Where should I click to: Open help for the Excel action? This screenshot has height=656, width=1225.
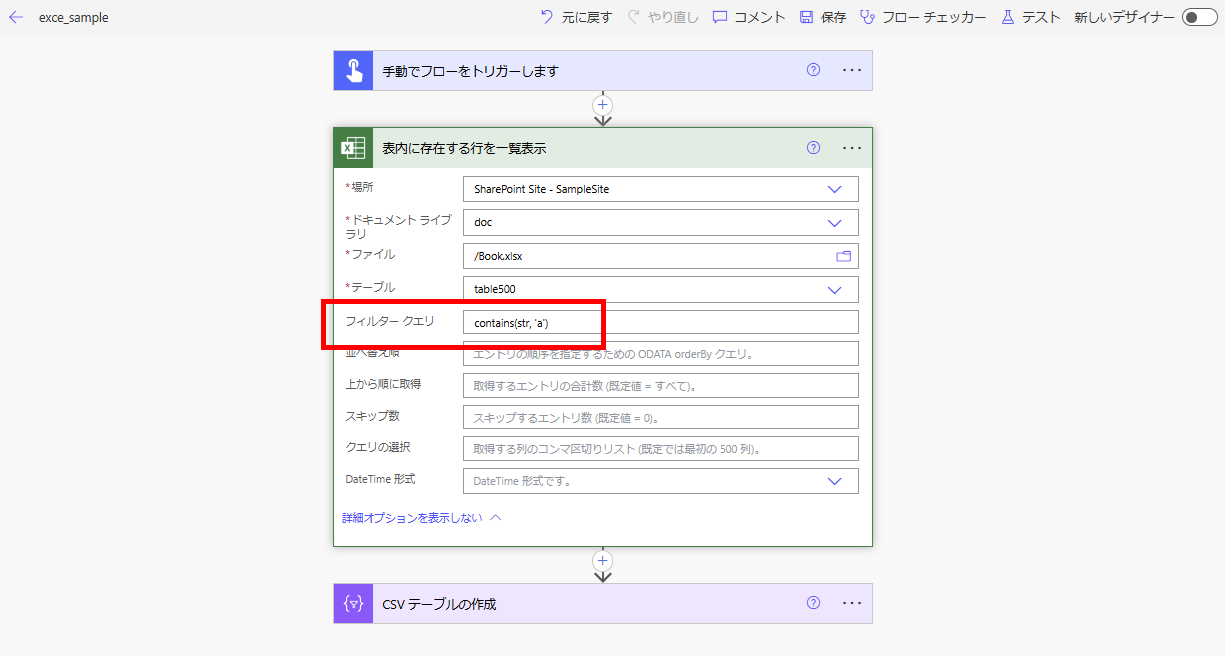pos(812,147)
